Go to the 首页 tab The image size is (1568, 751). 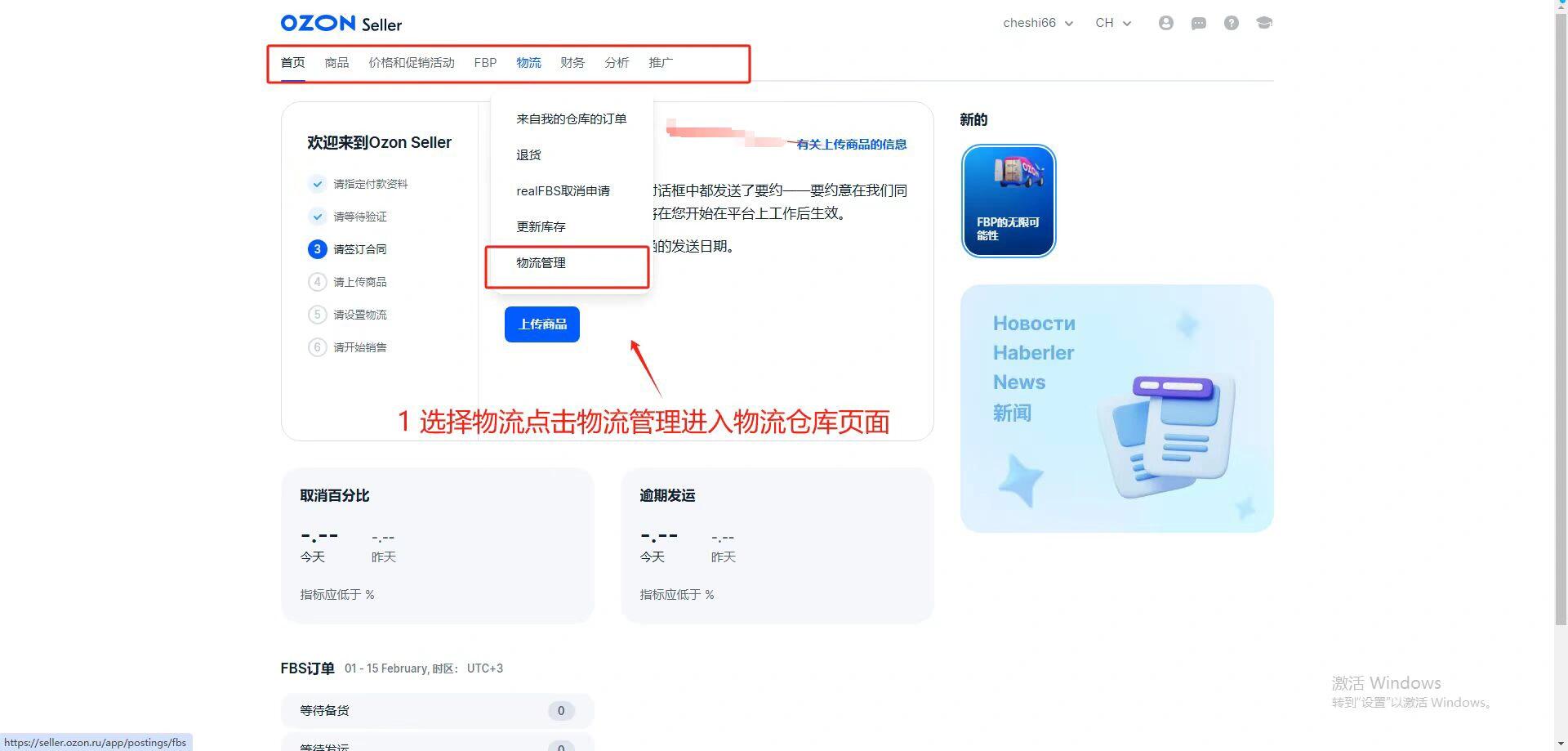[292, 63]
